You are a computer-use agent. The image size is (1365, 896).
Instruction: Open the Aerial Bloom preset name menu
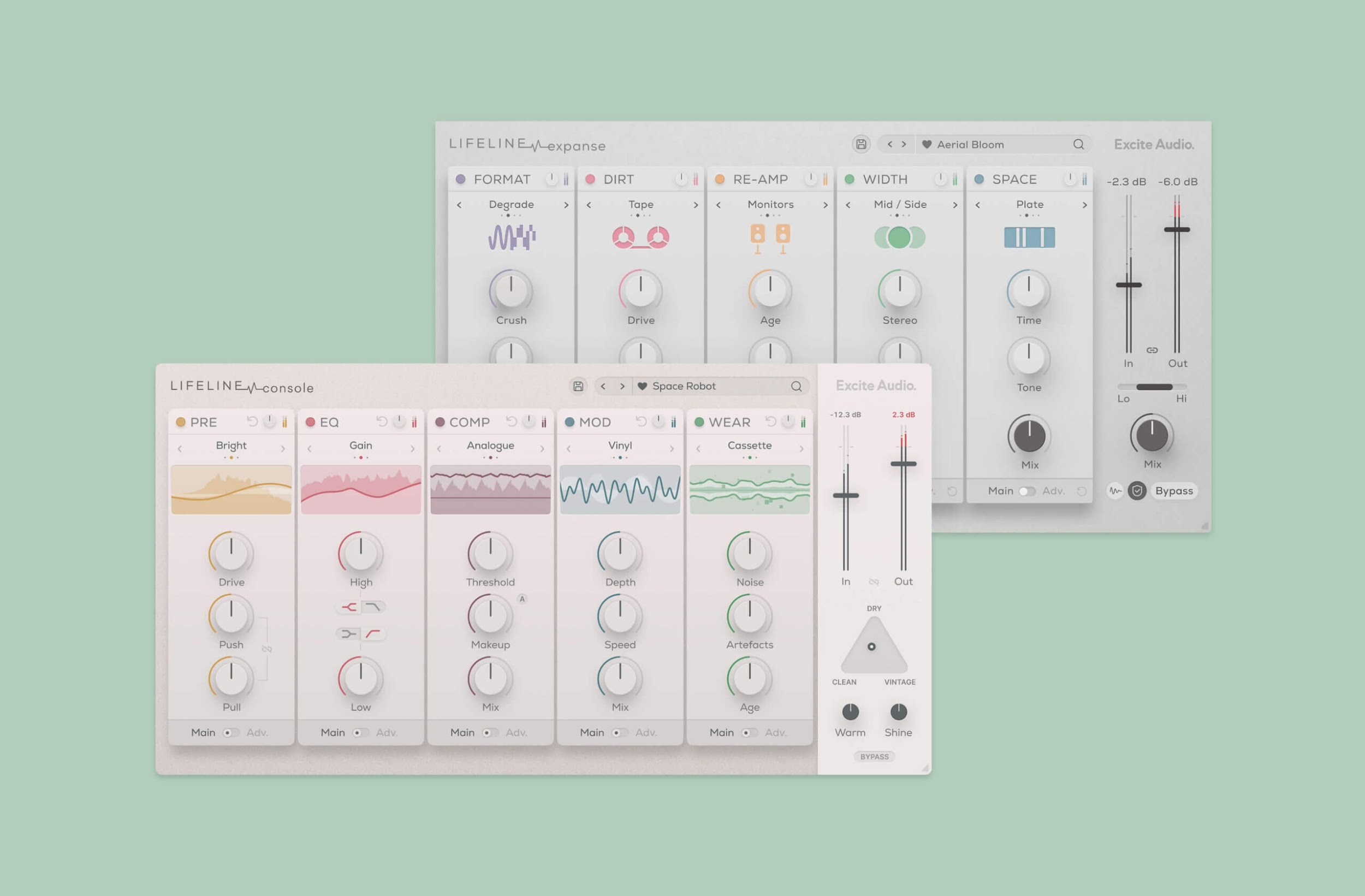970,145
